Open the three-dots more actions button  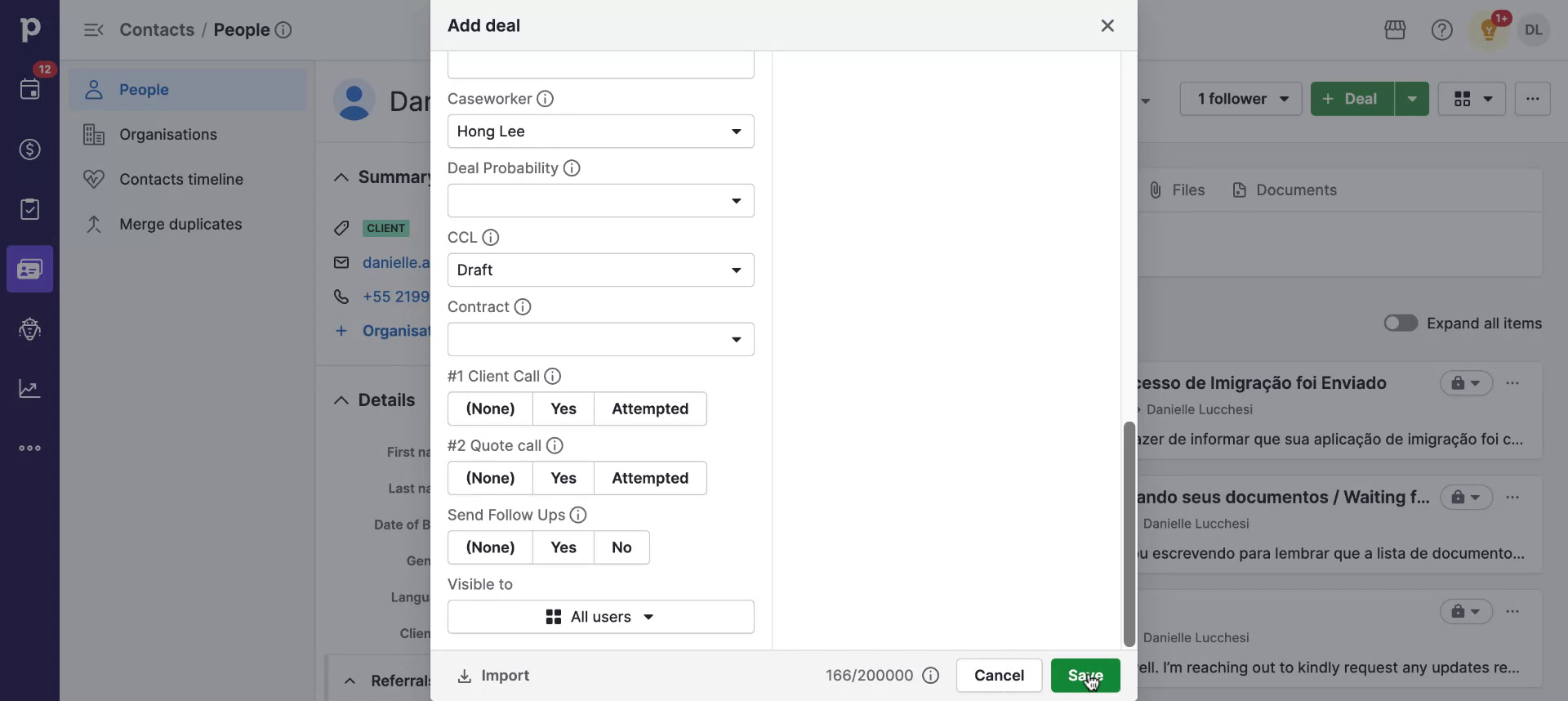[1532, 99]
